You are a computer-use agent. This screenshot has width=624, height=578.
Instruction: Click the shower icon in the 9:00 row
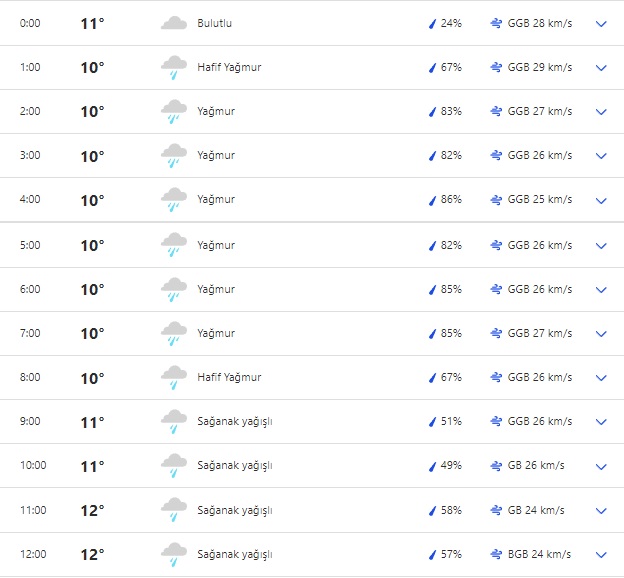tap(174, 421)
